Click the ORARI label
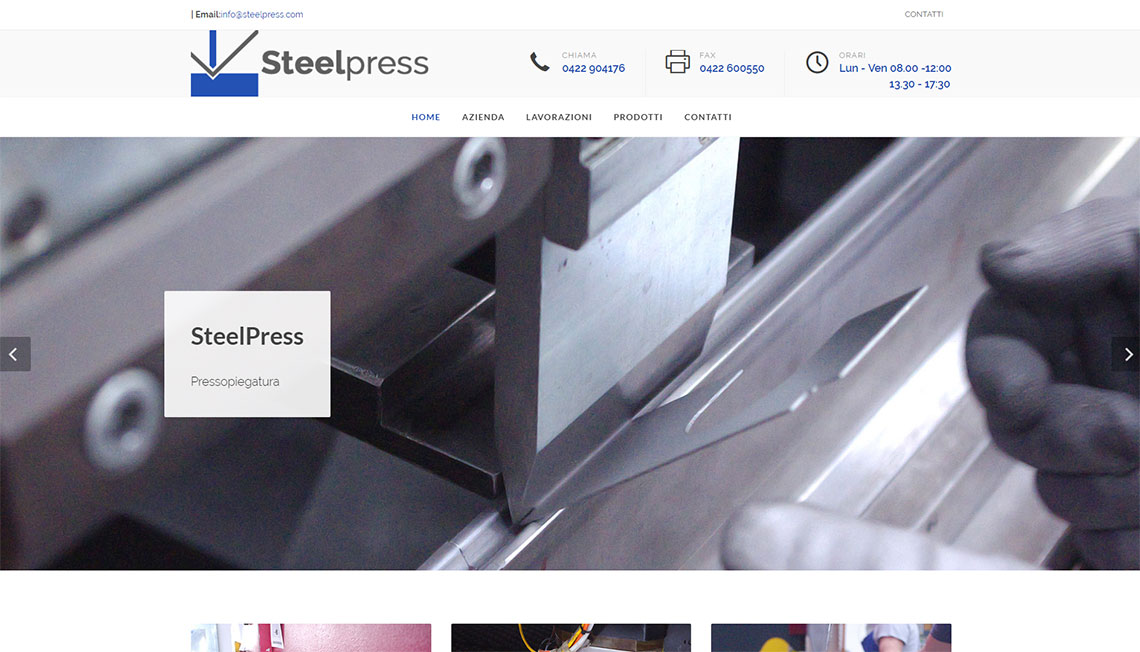 point(852,55)
